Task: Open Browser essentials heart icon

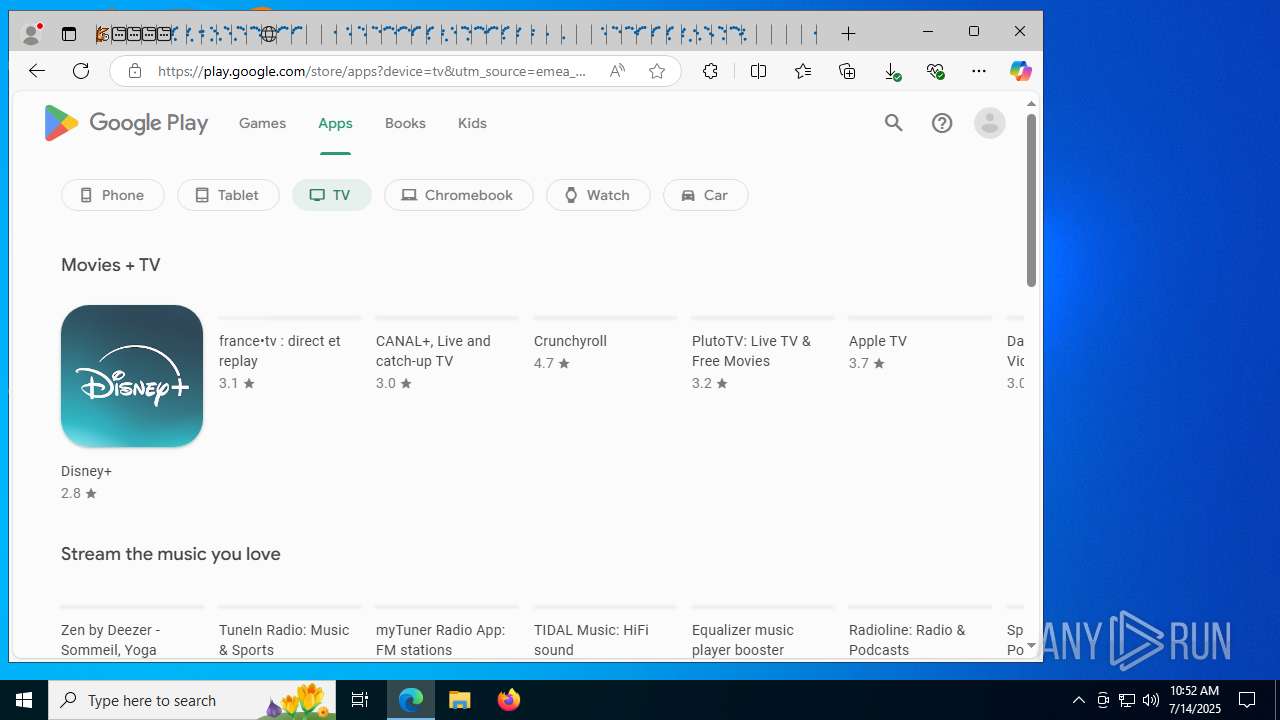Action: (x=935, y=71)
